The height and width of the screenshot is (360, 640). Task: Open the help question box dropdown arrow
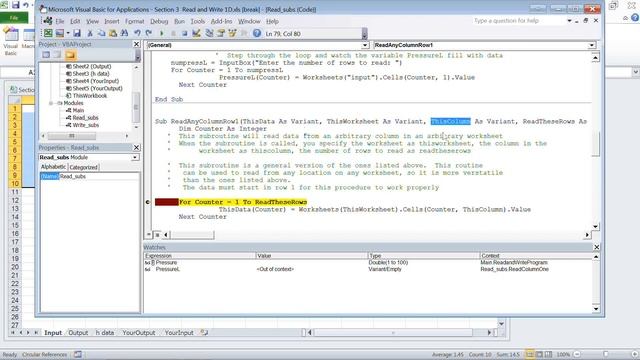pos(569,21)
